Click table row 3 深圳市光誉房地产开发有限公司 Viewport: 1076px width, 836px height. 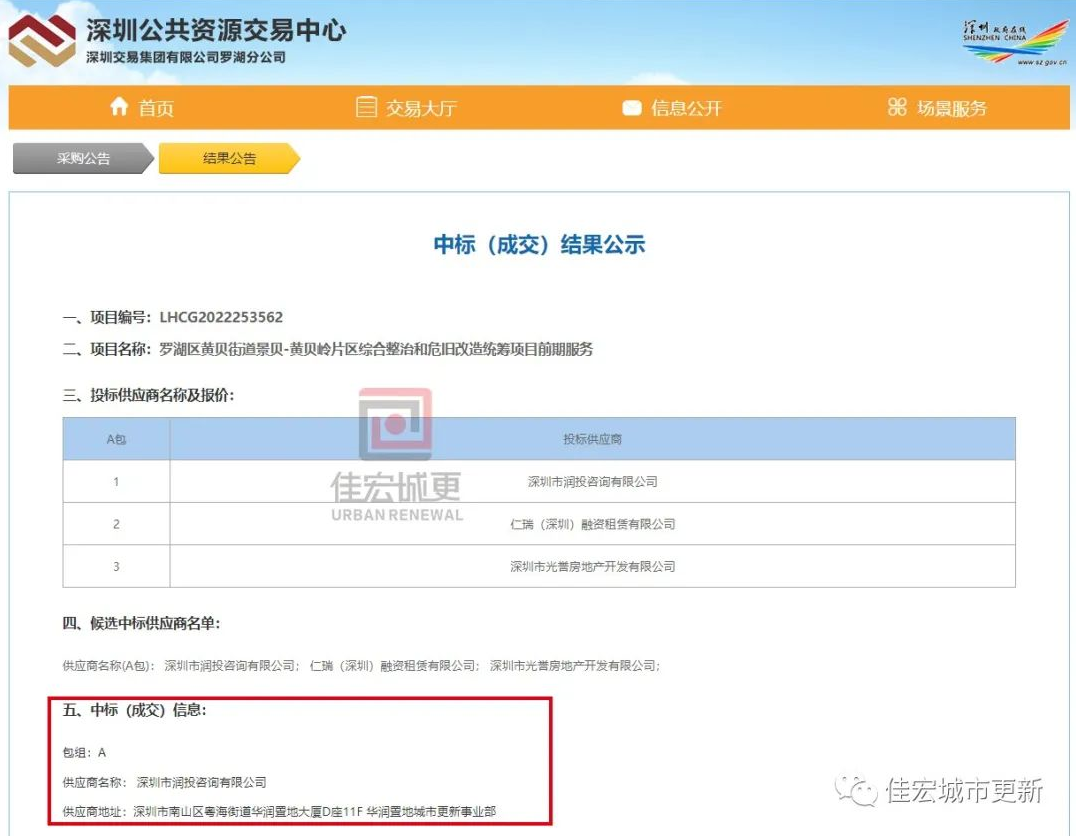[592, 566]
